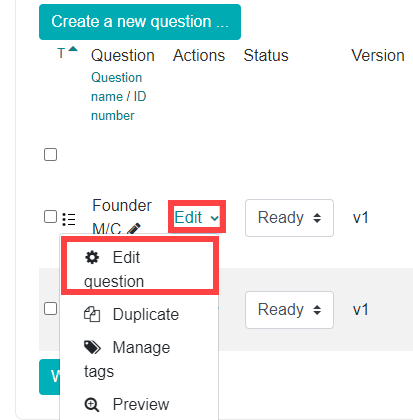Click the Preview magnifier icon
This screenshot has height=420, width=413.
[92, 405]
